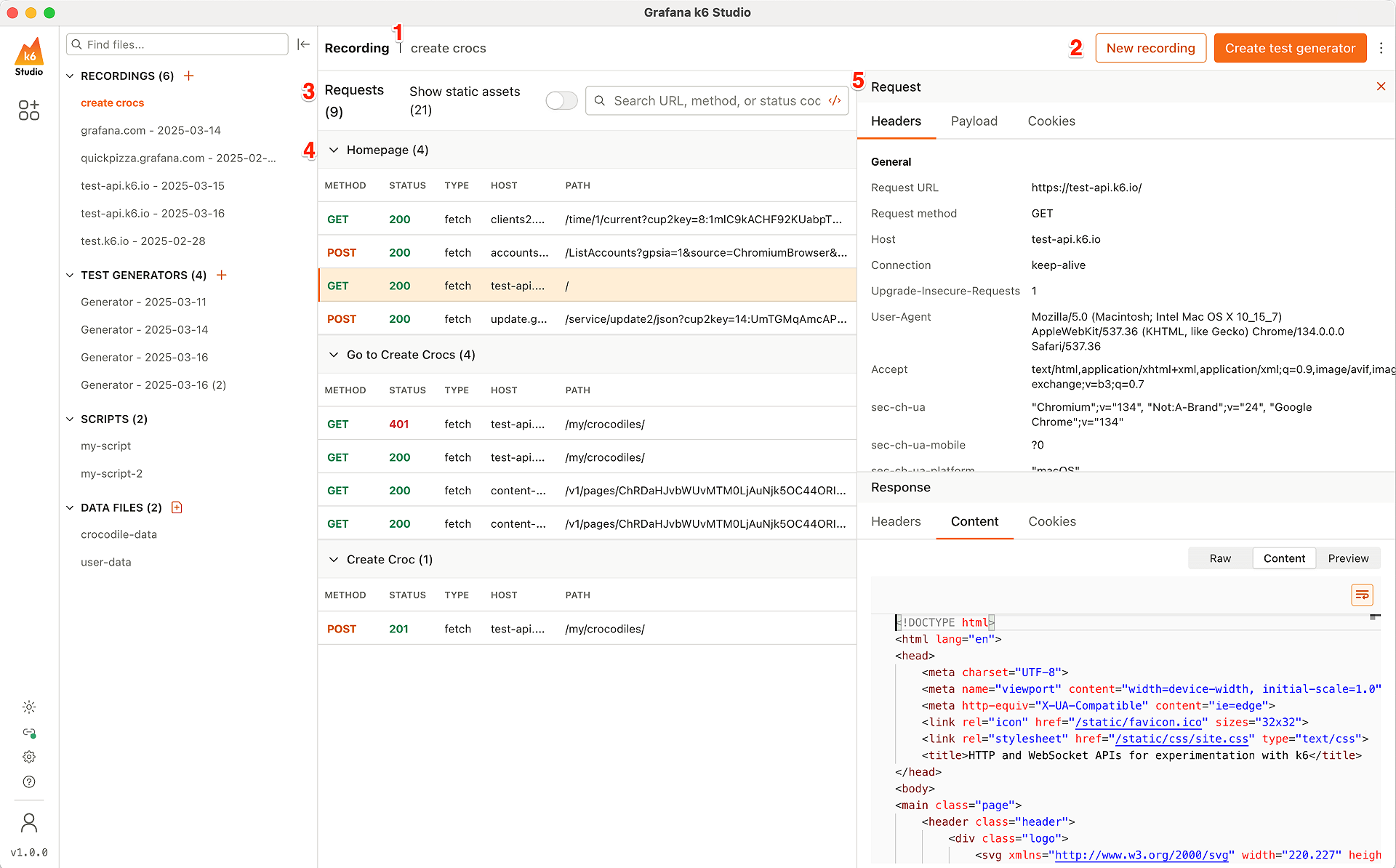Enable Show static assets
Viewport: 1396px width, 868px height.
pyautogui.click(x=561, y=100)
